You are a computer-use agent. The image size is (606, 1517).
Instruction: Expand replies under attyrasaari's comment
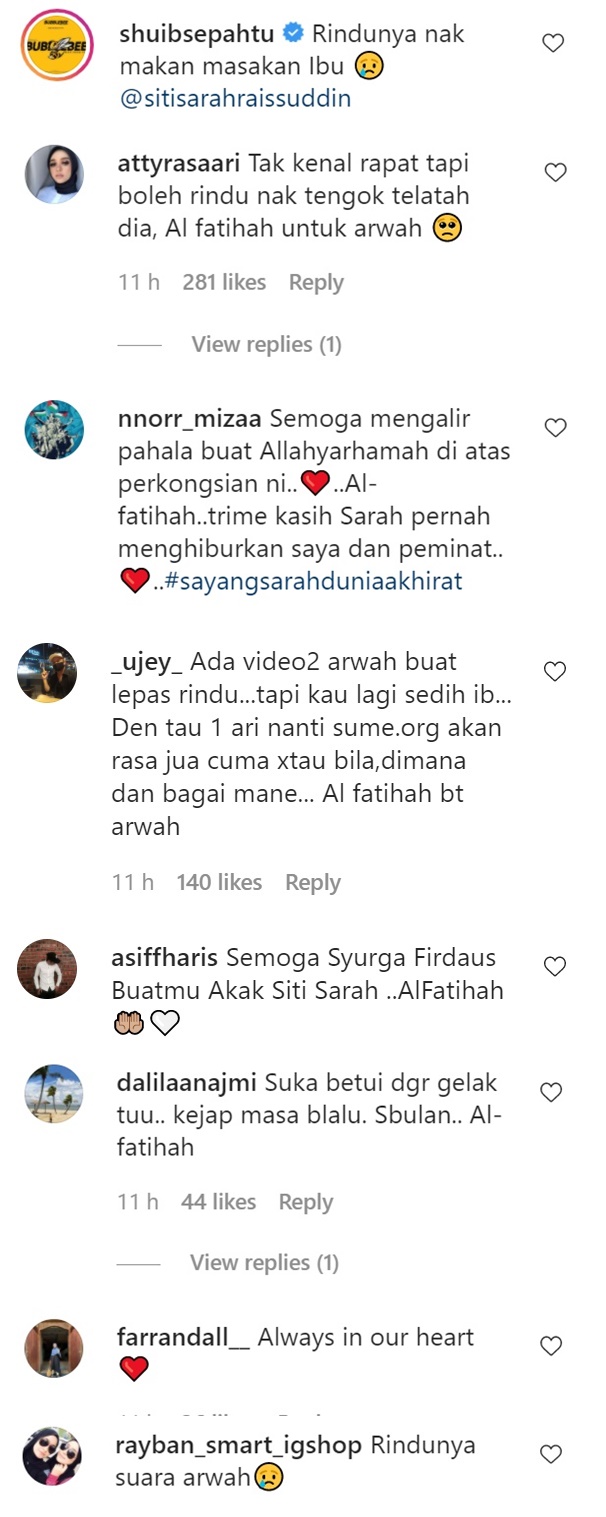[266, 345]
